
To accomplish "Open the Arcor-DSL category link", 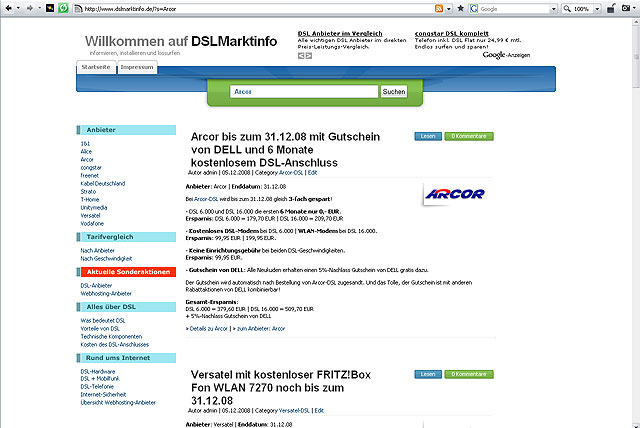I will (291, 173).
